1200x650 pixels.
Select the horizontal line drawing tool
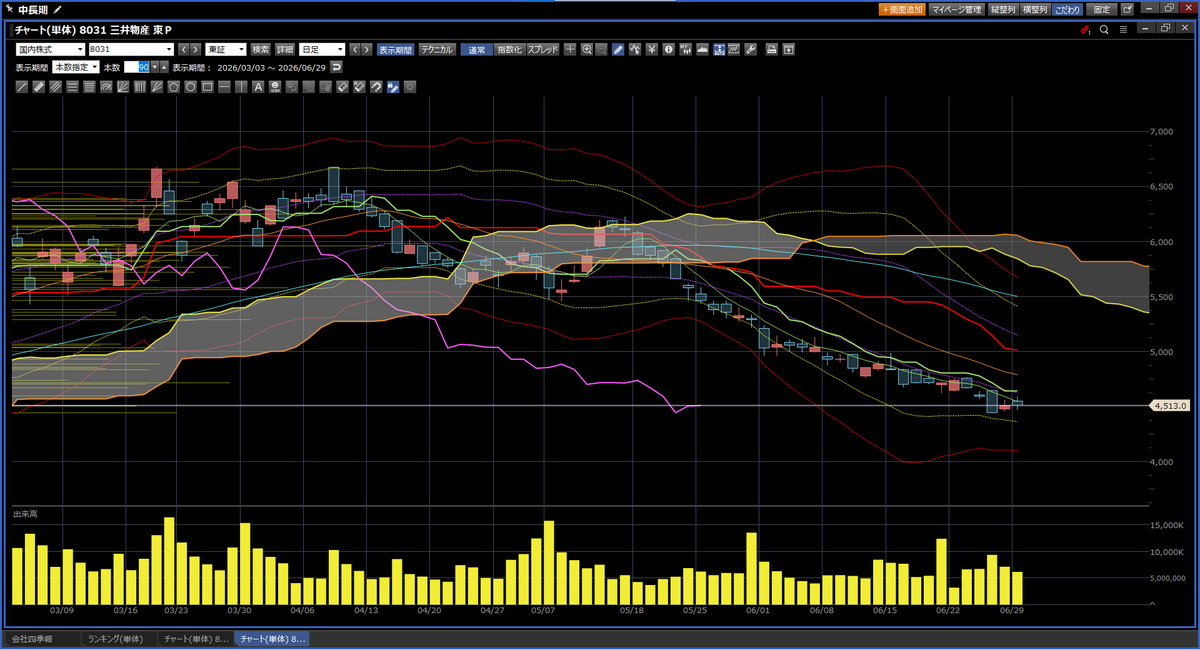tap(224, 87)
